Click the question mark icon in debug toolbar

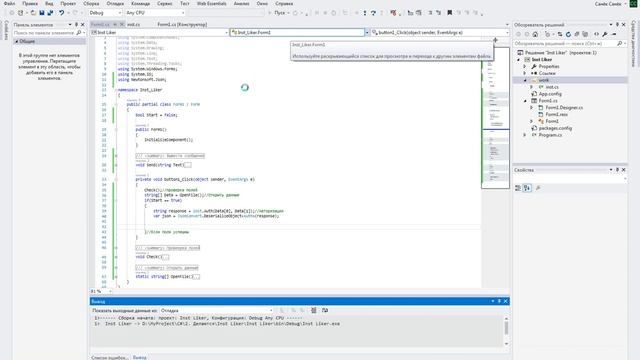pos(373,13)
